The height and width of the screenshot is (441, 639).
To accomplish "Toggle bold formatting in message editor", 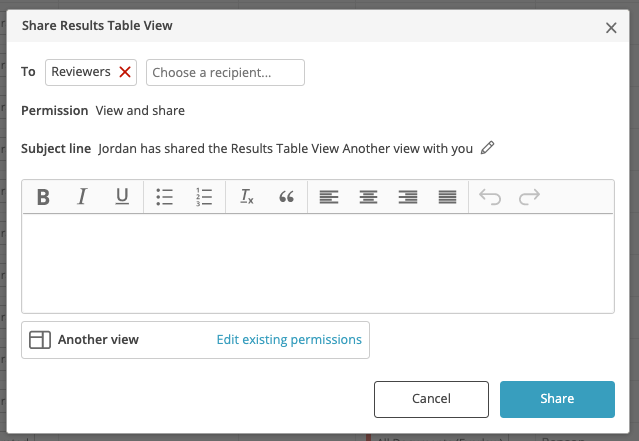I will (x=43, y=197).
